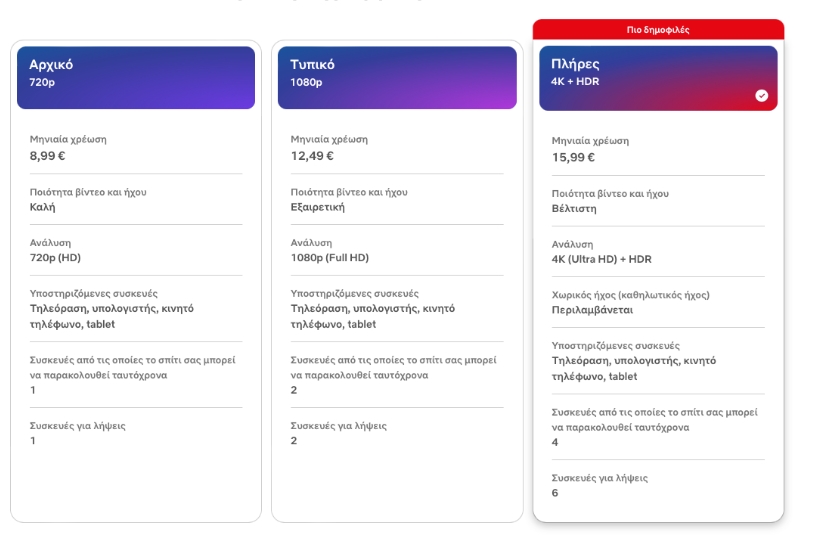This screenshot has height=546, width=818.
Task: Click the 15,99 € monthly price
Action: (x=574, y=157)
